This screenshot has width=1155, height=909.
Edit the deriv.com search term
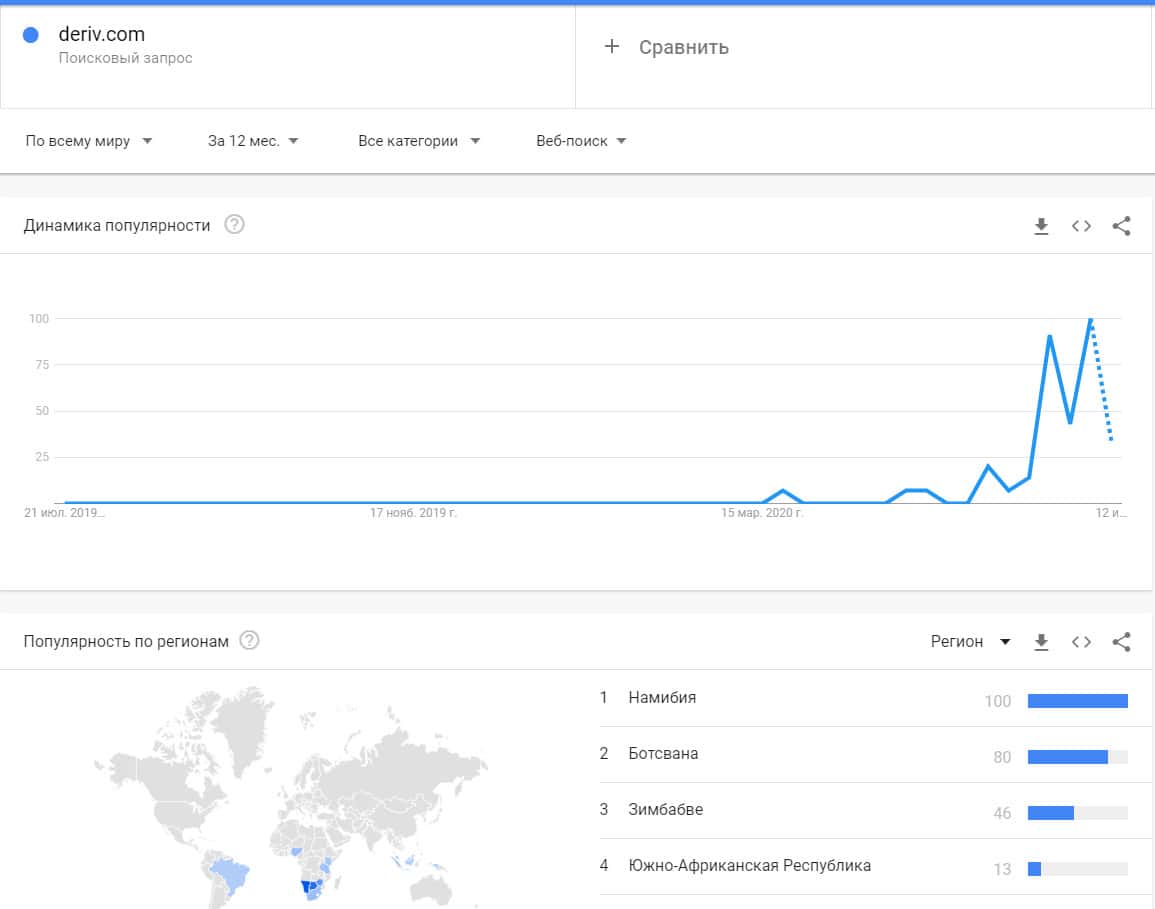tap(102, 35)
